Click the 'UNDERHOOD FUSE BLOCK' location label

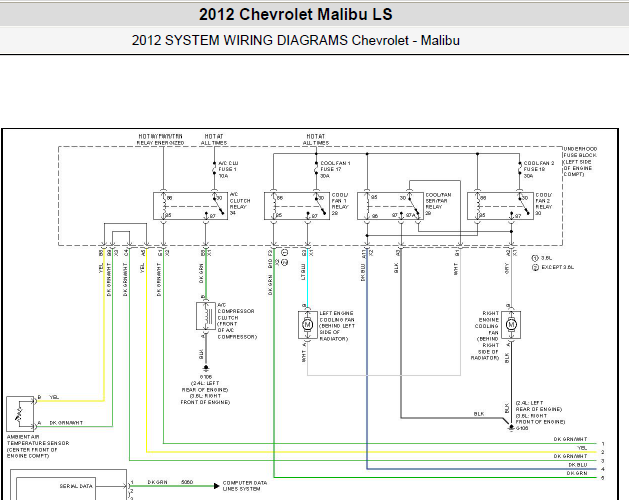point(580,161)
